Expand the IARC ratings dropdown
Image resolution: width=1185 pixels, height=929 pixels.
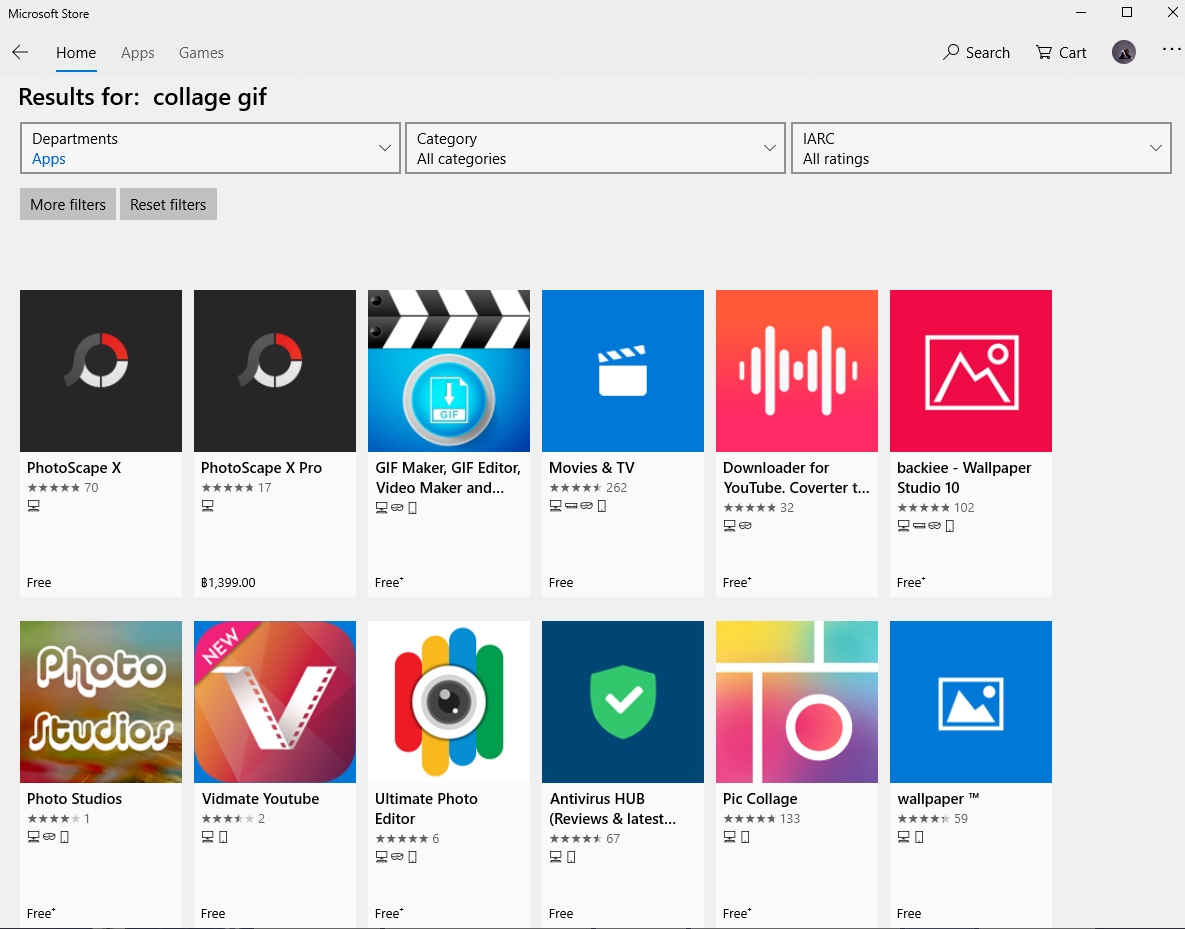981,148
